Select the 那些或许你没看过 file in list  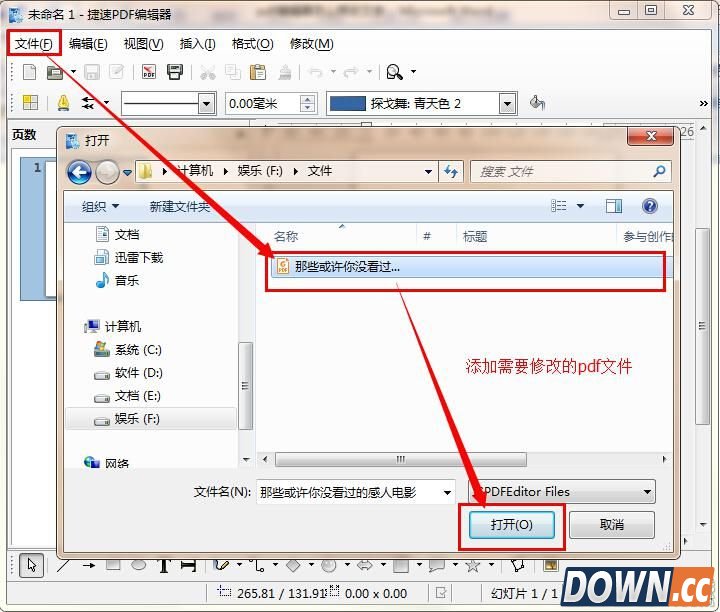347,267
